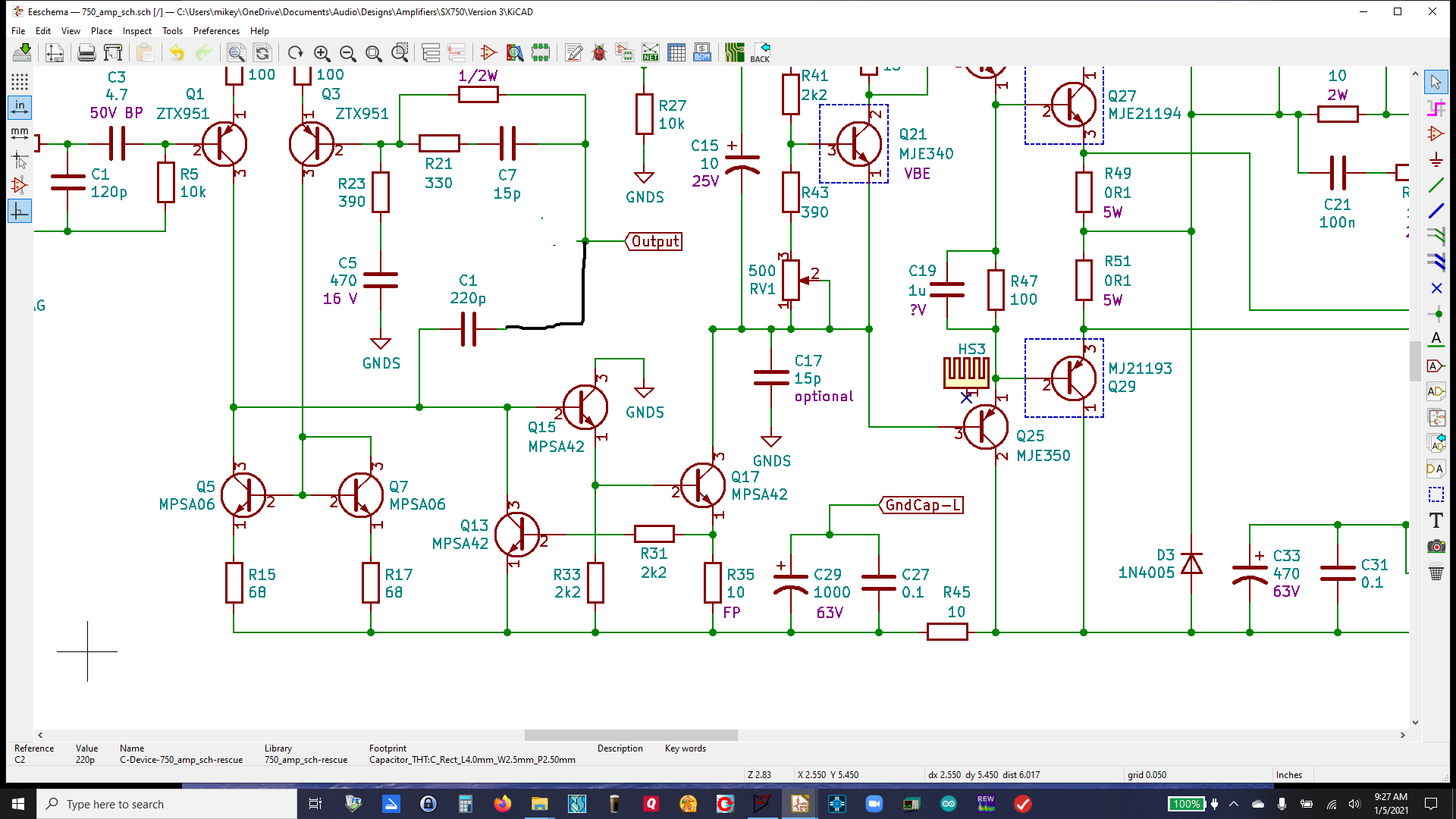Zoom in on the schematic
1456x819 pixels.
pyautogui.click(x=322, y=52)
